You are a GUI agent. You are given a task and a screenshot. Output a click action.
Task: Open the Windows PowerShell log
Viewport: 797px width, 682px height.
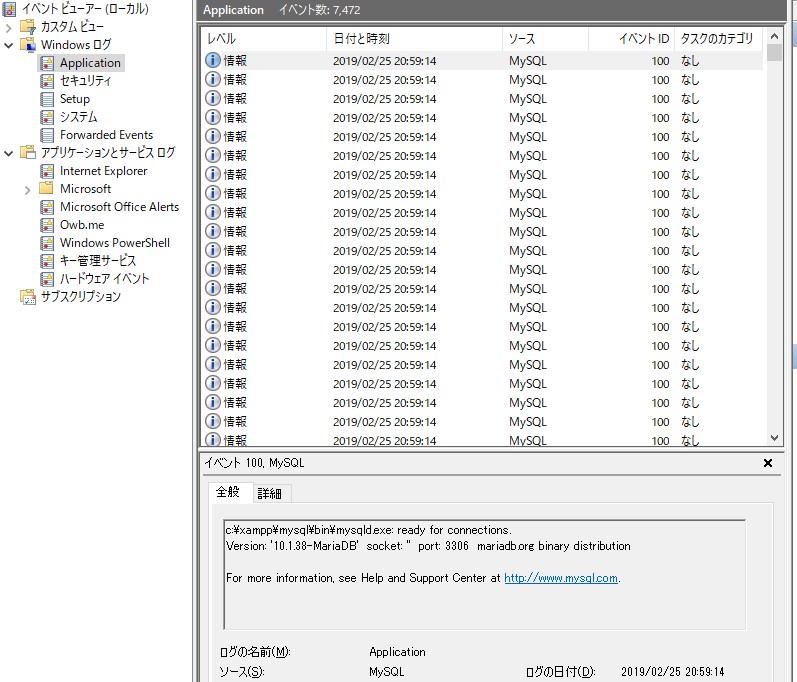pyautogui.click(x=114, y=243)
